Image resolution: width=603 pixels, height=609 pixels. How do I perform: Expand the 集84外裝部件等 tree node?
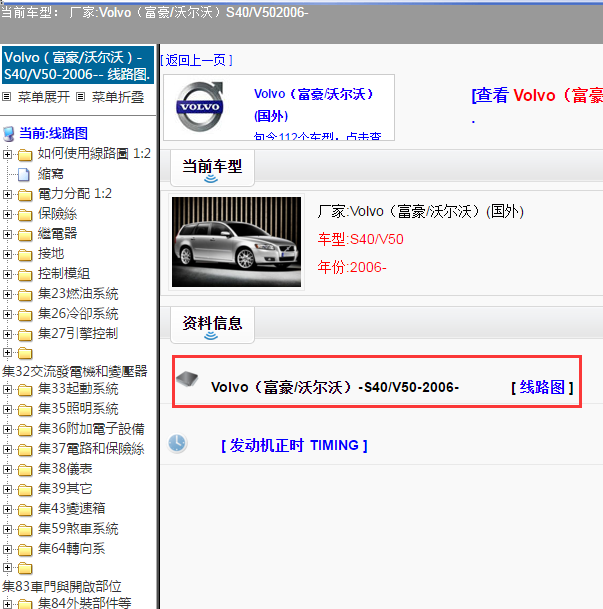[x=7, y=604]
